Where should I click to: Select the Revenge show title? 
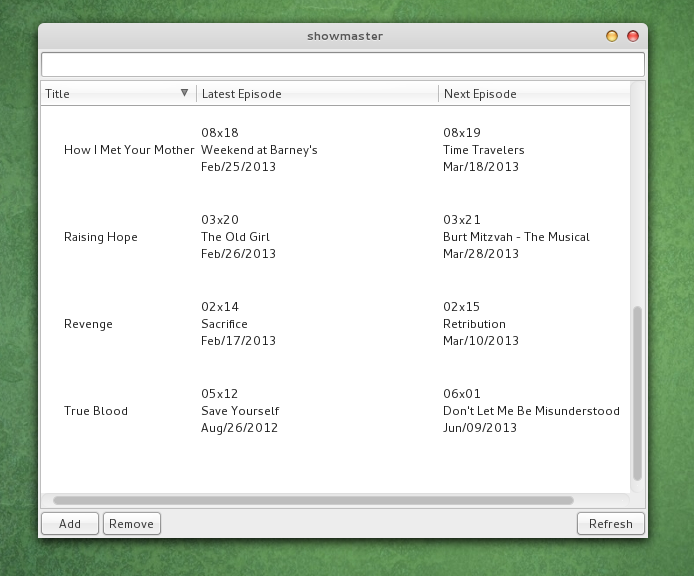pyautogui.click(x=89, y=324)
